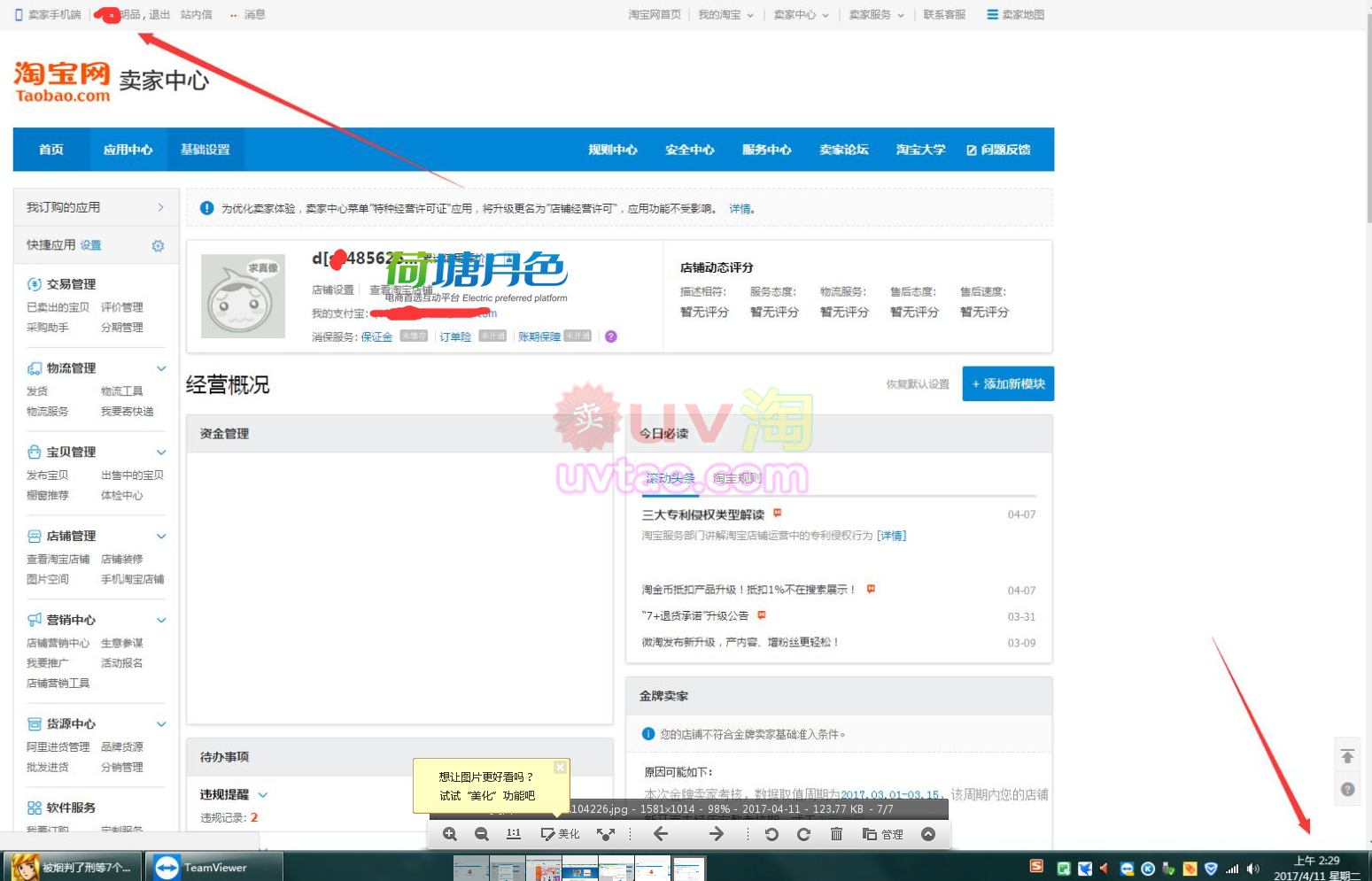This screenshot has height=881, width=1372.
Task: Go to previous image with left arrow
Action: click(x=661, y=834)
